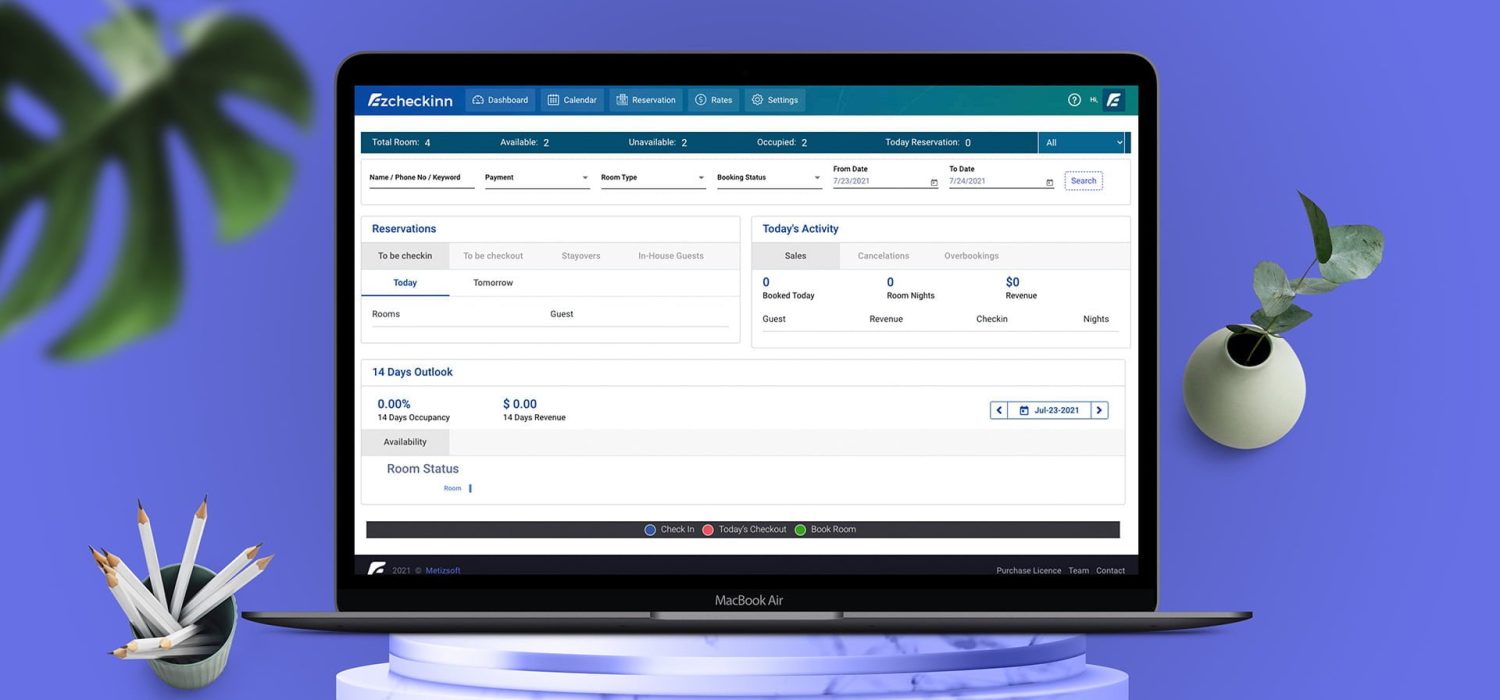Screen dimensions: 1500x700
Task: Select the To be checkout tab
Action: pos(493,256)
